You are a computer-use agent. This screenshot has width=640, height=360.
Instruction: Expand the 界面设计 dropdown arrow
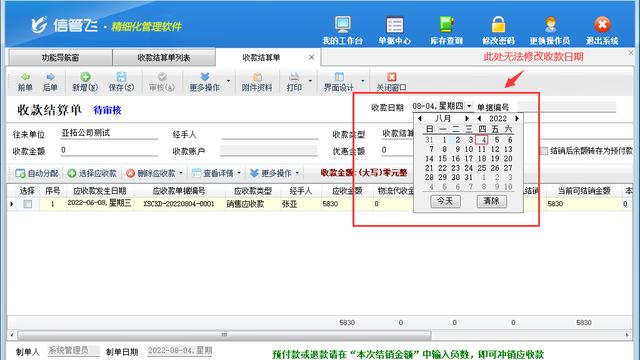pyautogui.click(x=362, y=81)
